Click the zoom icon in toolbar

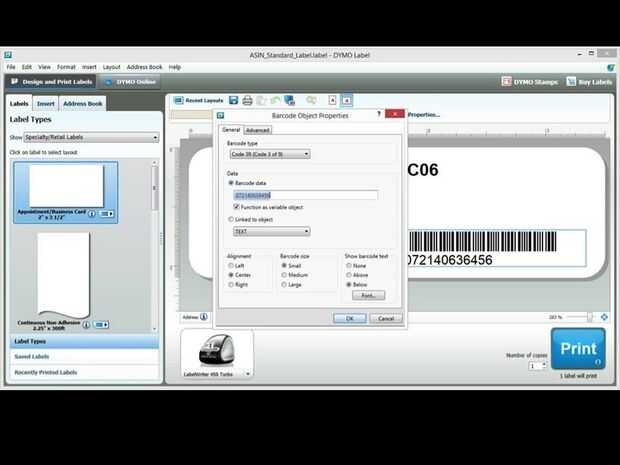point(312,100)
